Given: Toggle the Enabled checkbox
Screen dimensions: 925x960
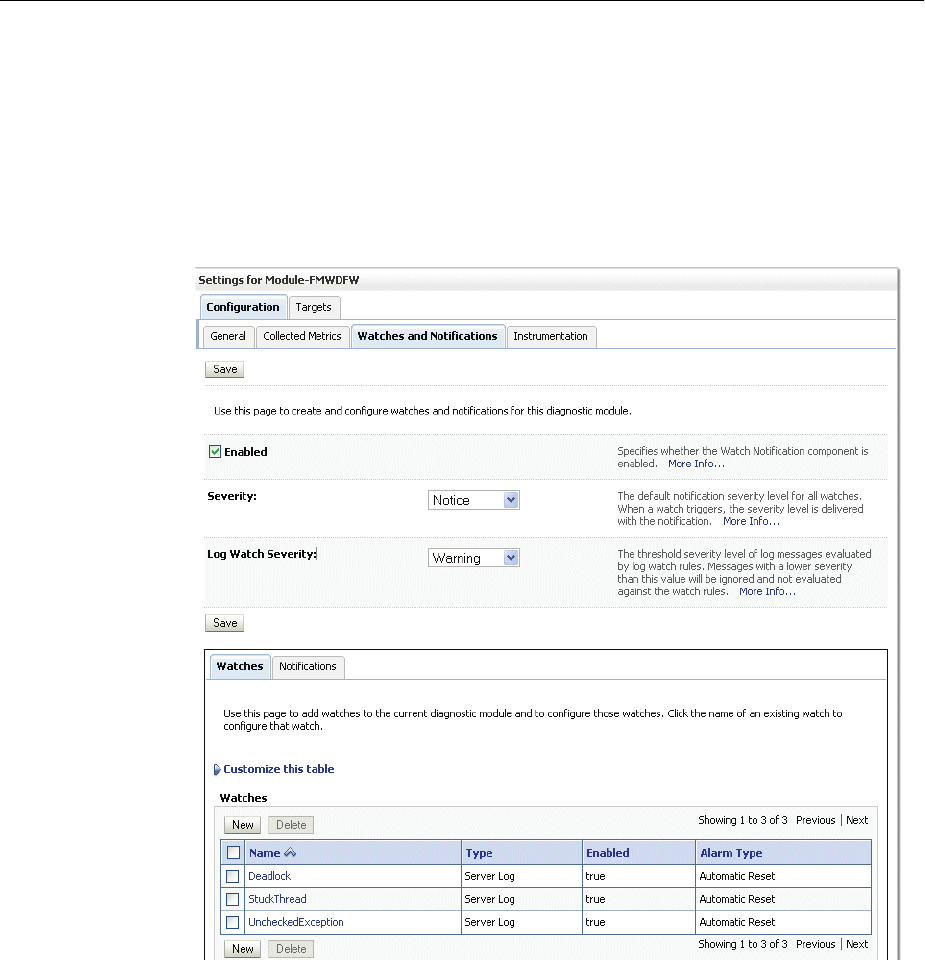Looking at the screenshot, I should click(215, 452).
